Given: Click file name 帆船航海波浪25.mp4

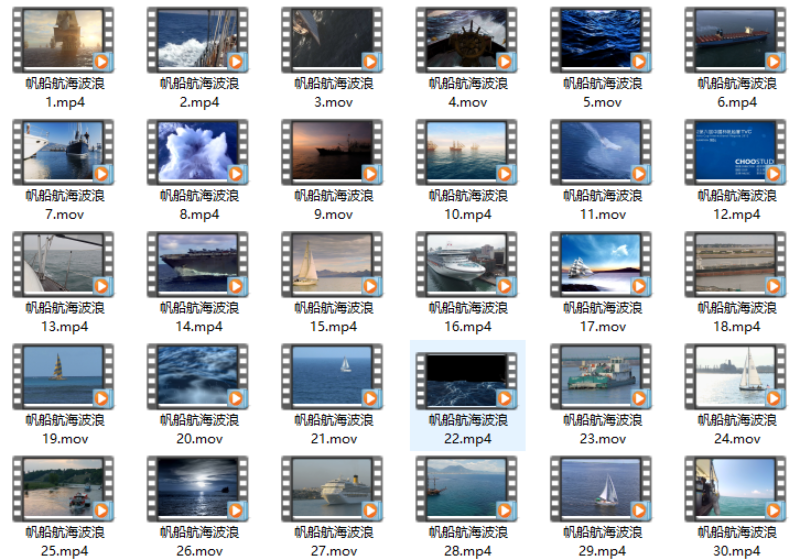Looking at the screenshot, I should pyautogui.click(x=65, y=542).
